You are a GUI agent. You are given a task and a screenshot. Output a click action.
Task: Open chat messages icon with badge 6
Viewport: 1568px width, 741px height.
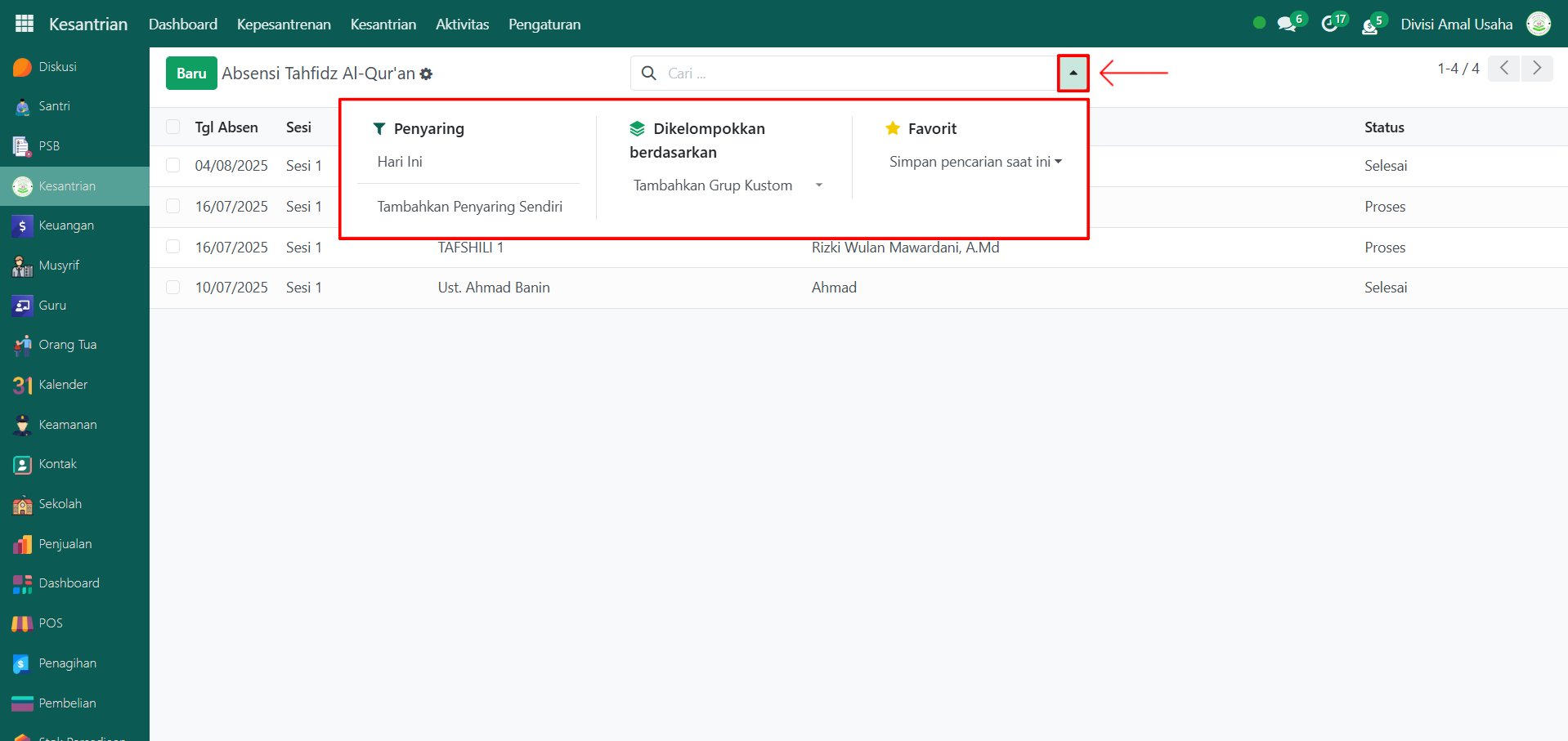pos(1287,25)
